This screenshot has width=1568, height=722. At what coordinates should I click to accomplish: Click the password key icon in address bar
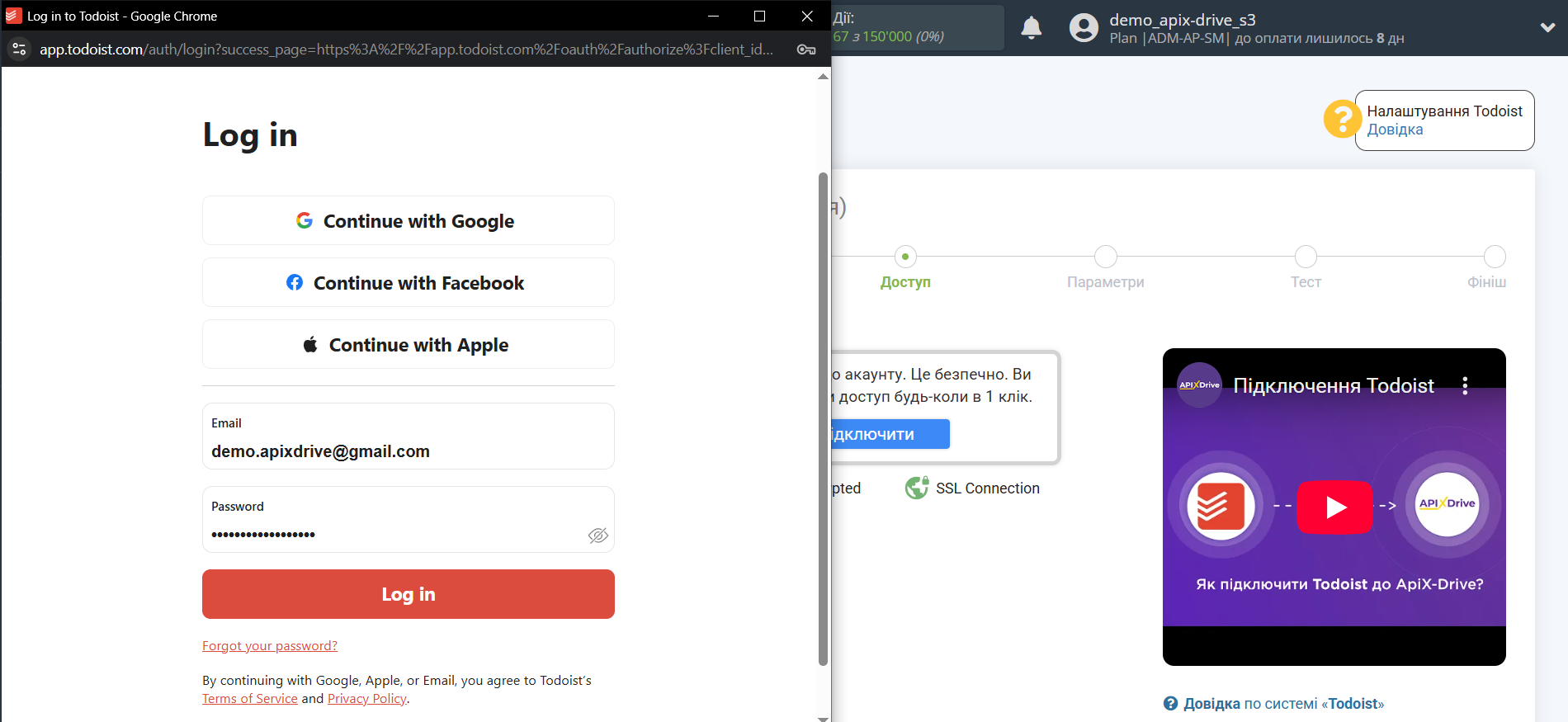coord(806,50)
